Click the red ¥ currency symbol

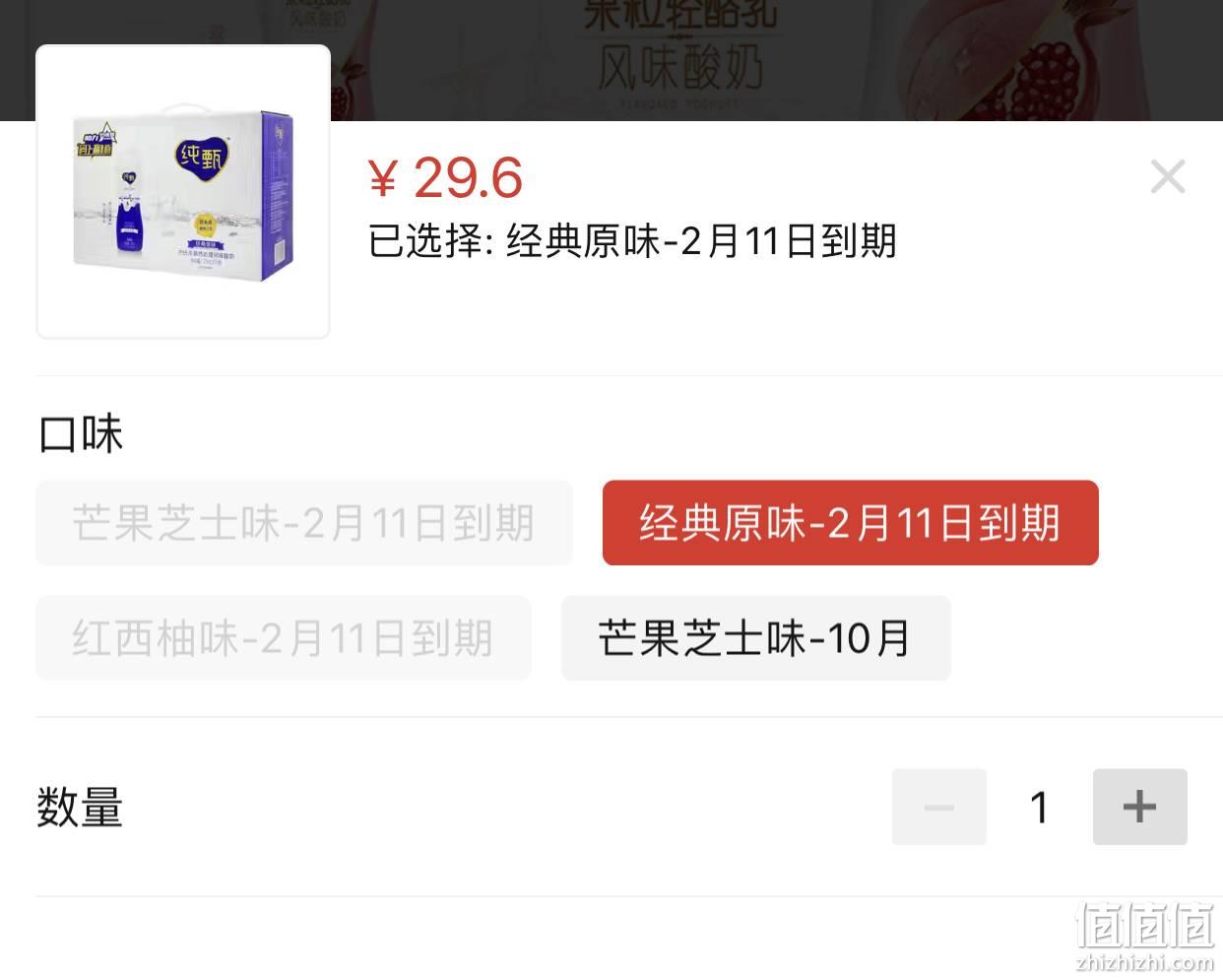(383, 179)
